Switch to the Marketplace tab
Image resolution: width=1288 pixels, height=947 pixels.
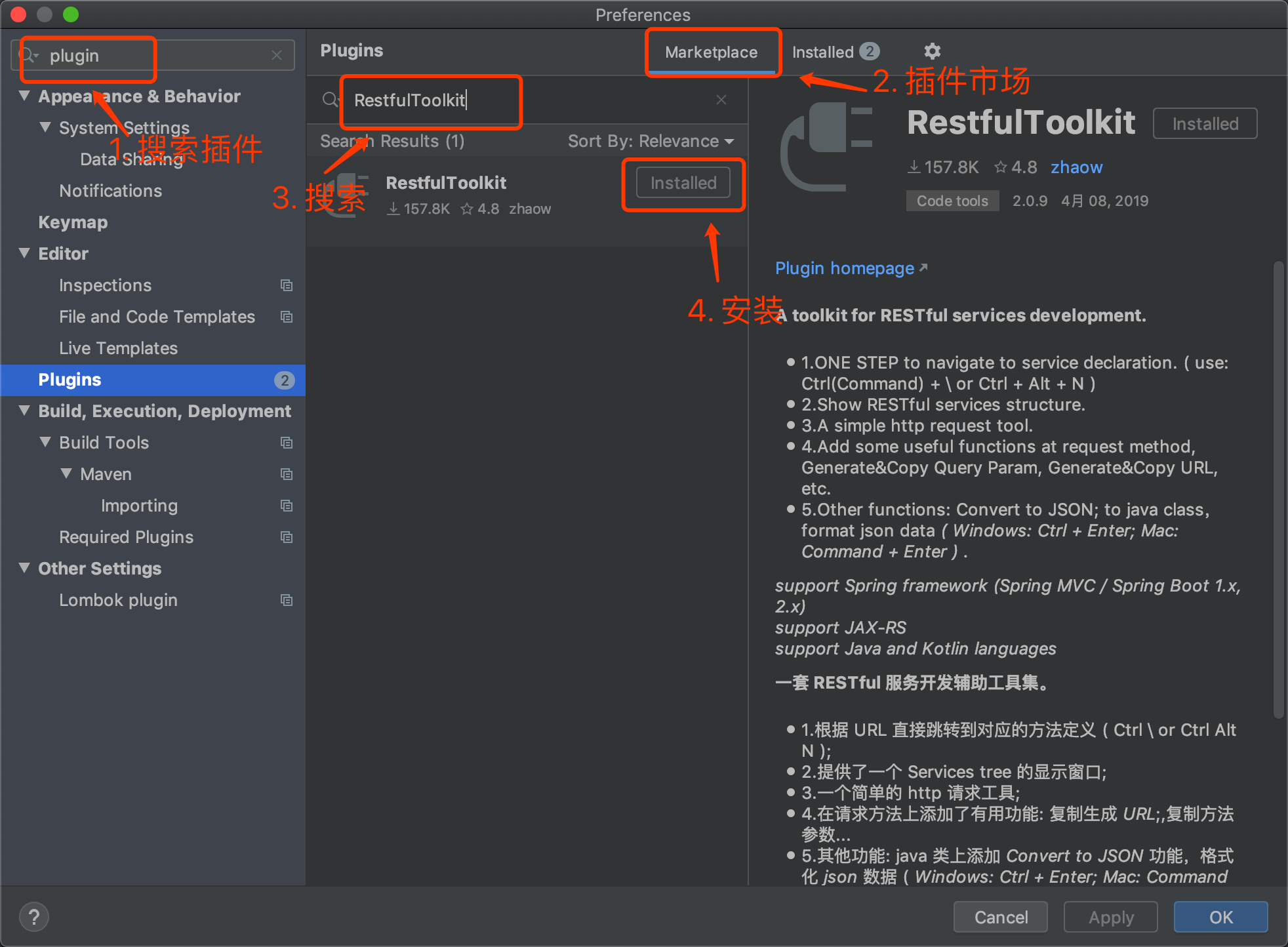711,52
